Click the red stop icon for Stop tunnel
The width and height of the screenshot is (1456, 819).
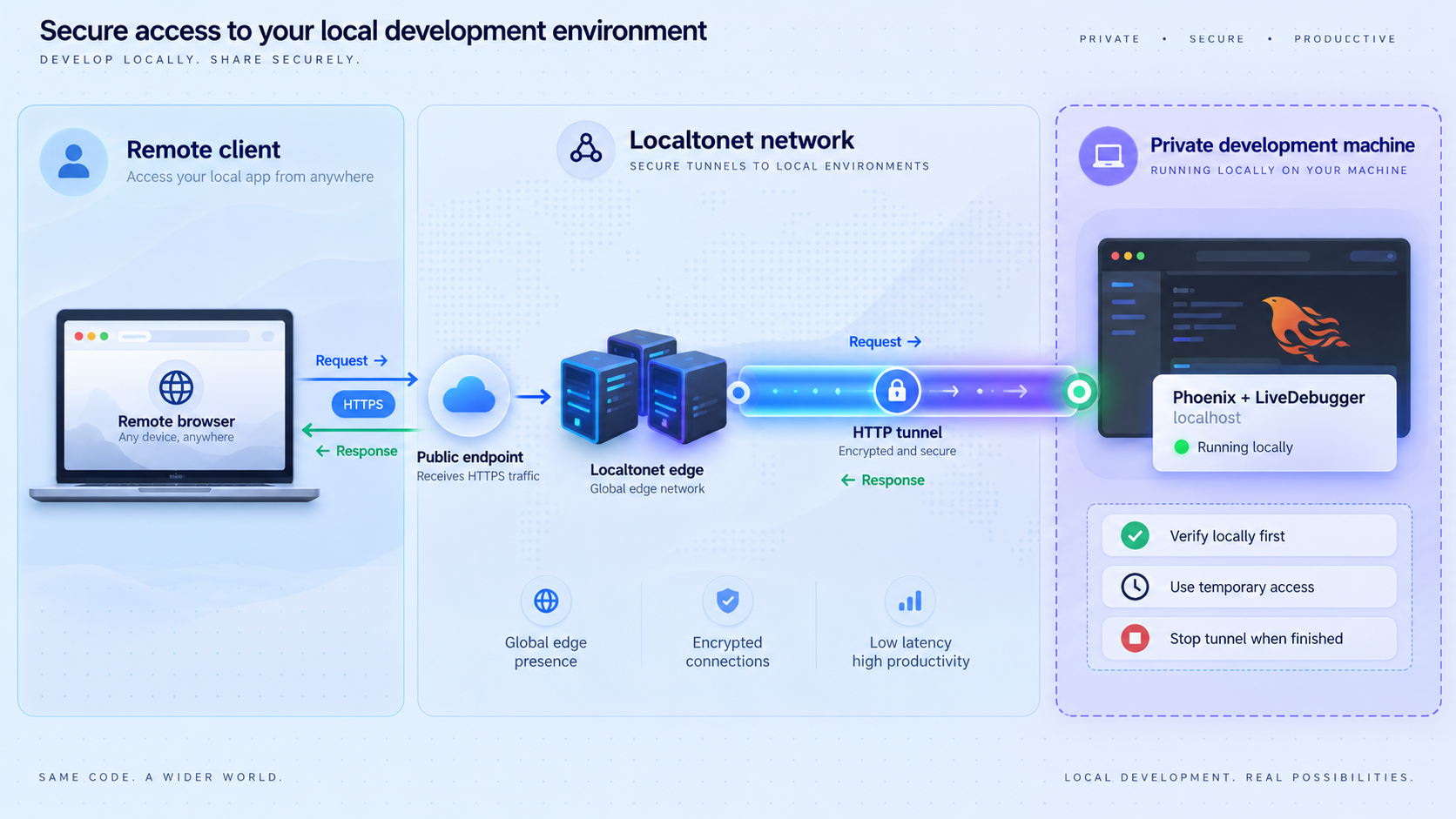(x=1135, y=638)
